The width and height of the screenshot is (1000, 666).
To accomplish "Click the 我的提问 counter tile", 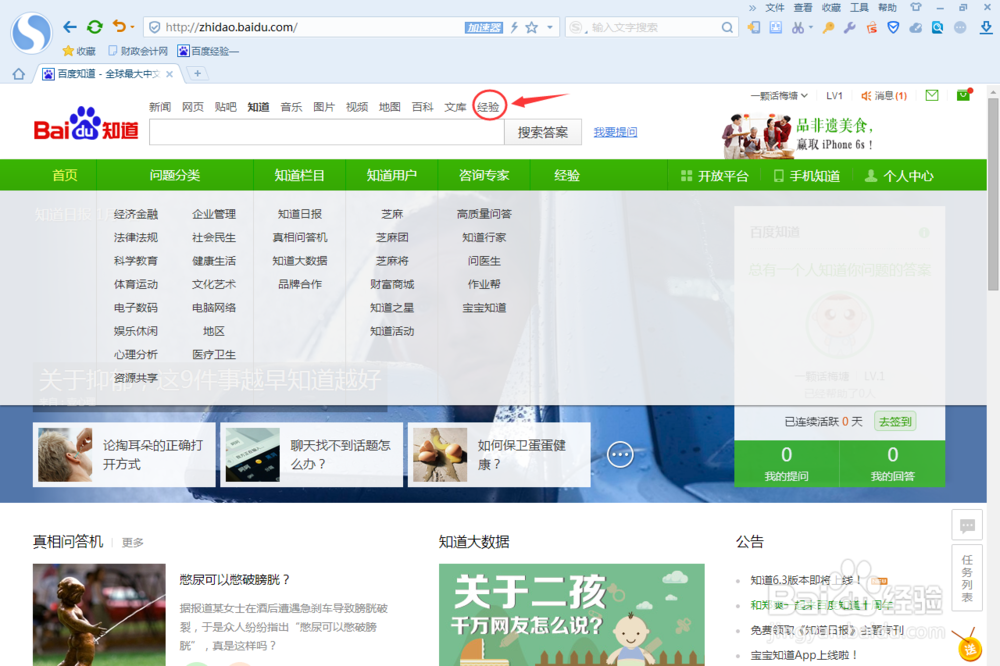I will coord(786,464).
